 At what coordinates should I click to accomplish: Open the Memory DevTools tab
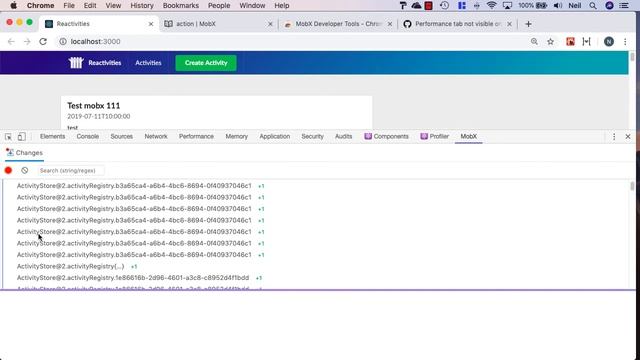coord(237,136)
